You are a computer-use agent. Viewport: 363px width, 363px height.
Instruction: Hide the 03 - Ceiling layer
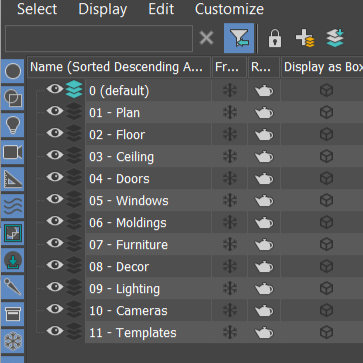pyautogui.click(x=55, y=155)
